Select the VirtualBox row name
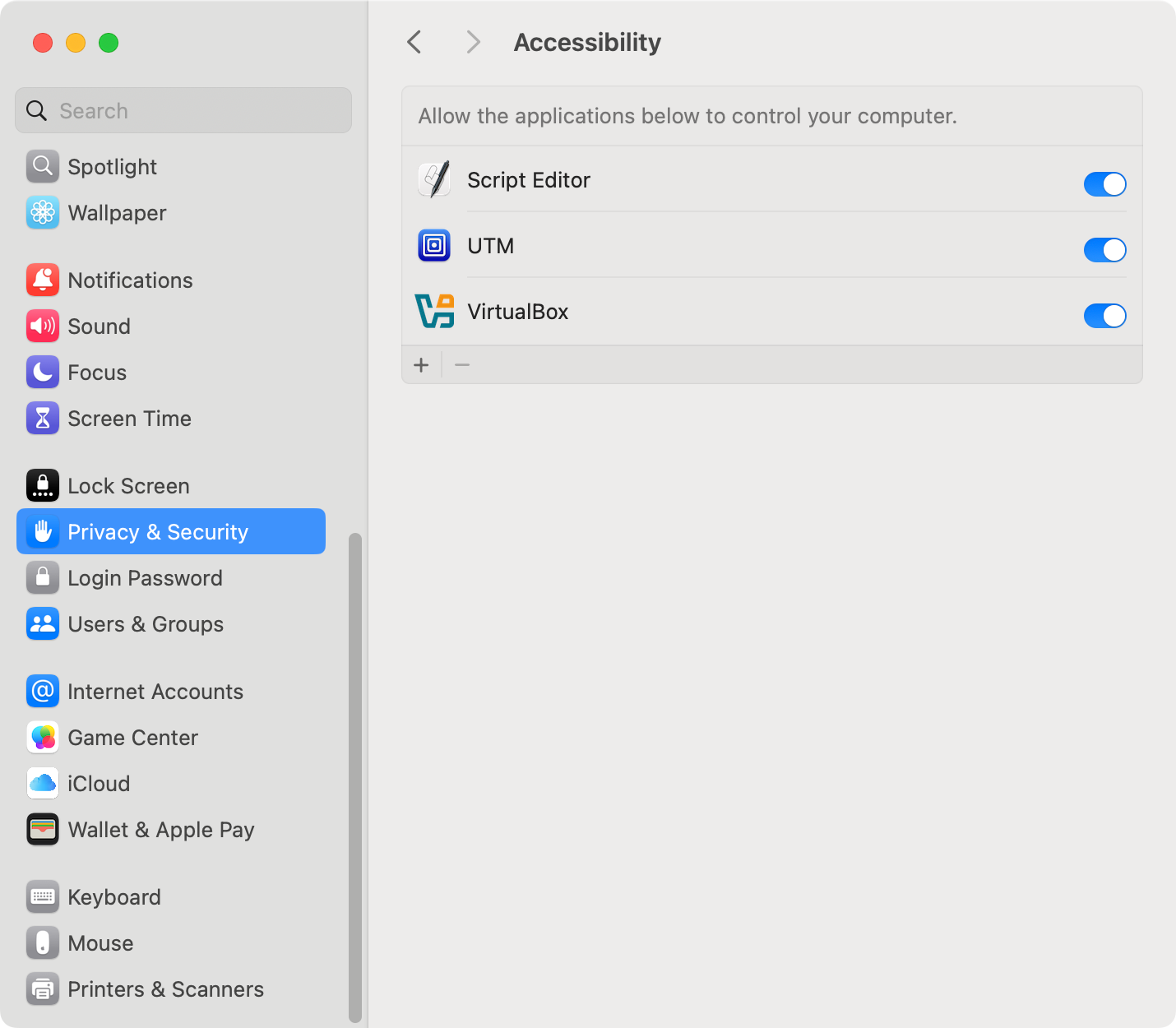Viewport: 1176px width, 1028px height. 518,312
